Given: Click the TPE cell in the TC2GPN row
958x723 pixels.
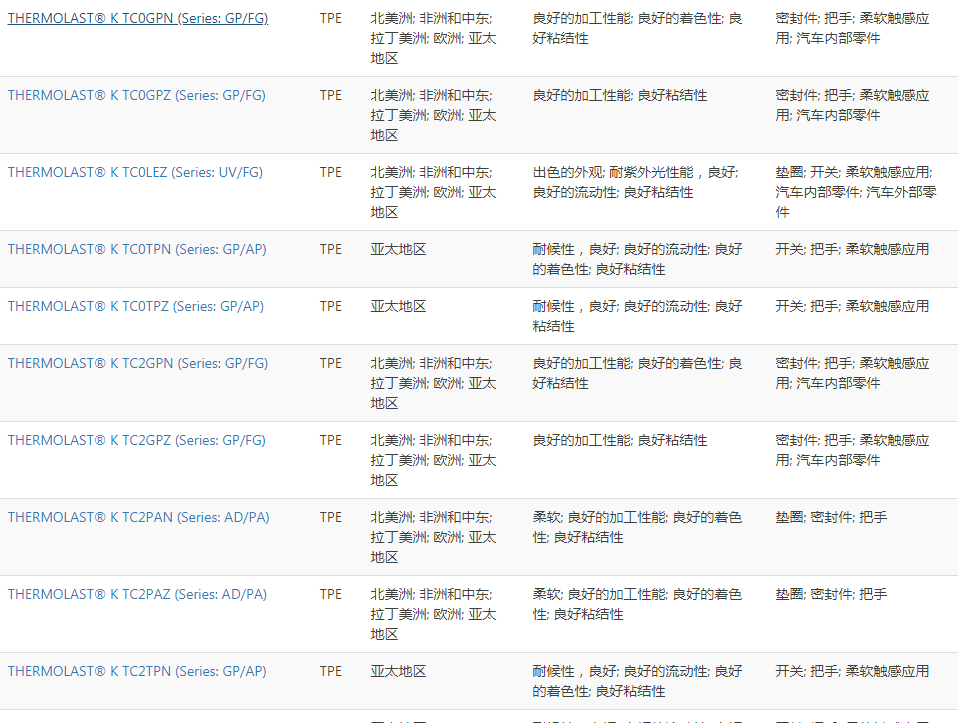Looking at the screenshot, I should pos(331,363).
